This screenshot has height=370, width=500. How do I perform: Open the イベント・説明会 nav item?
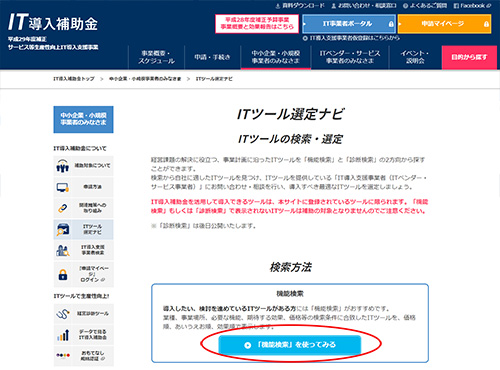(415, 57)
